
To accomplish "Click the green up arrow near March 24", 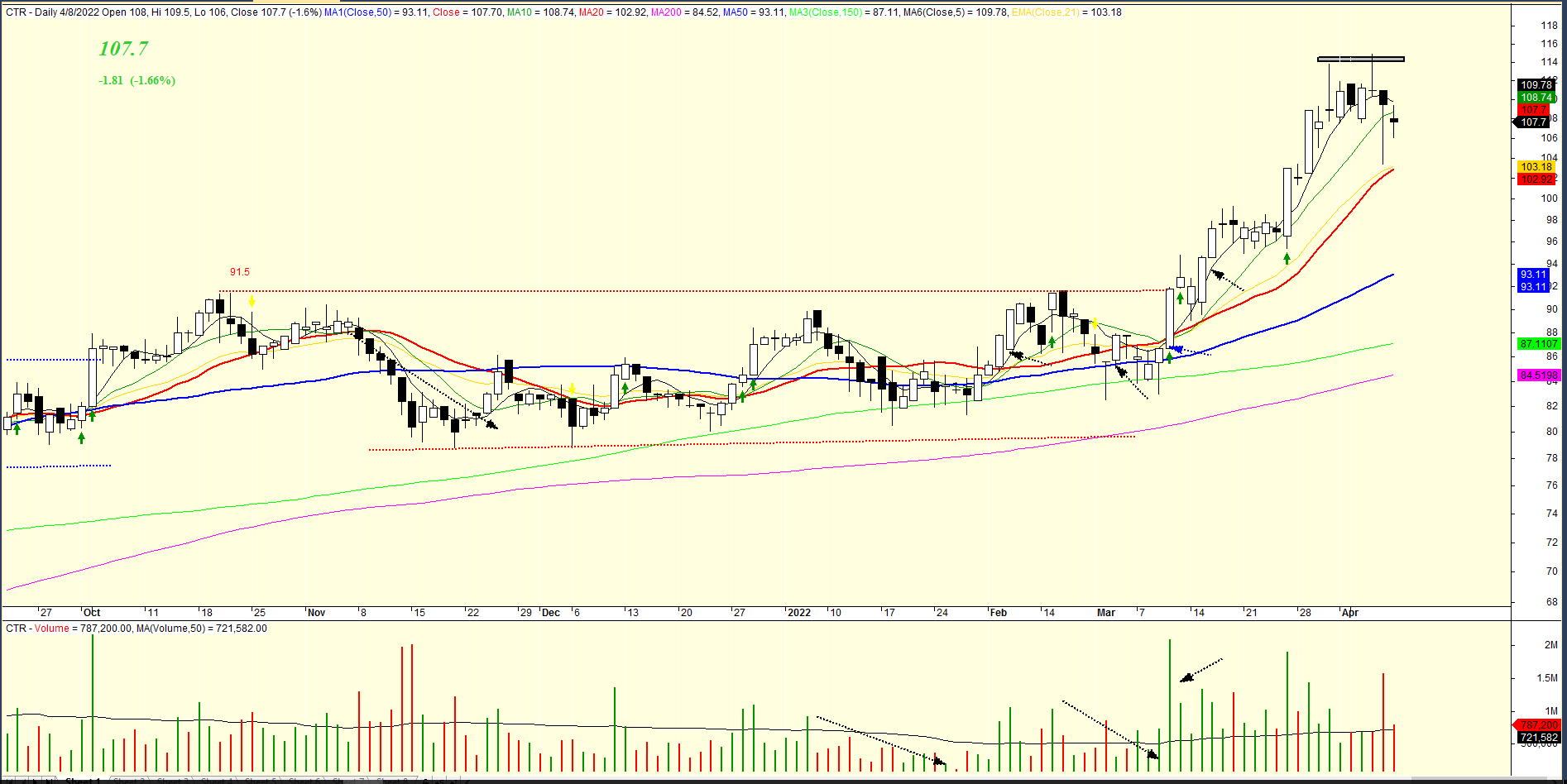I will pyautogui.click(x=1287, y=259).
